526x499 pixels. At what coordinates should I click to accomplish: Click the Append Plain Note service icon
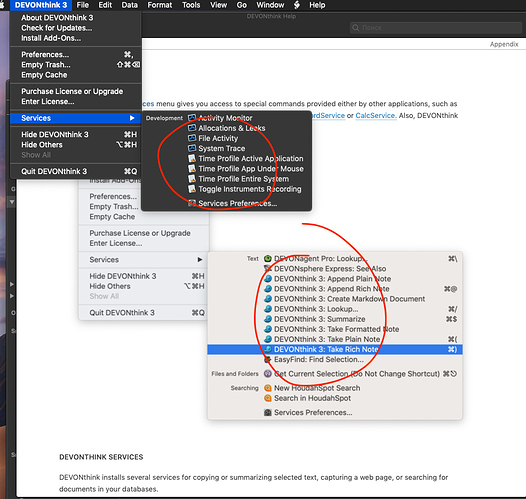click(267, 279)
